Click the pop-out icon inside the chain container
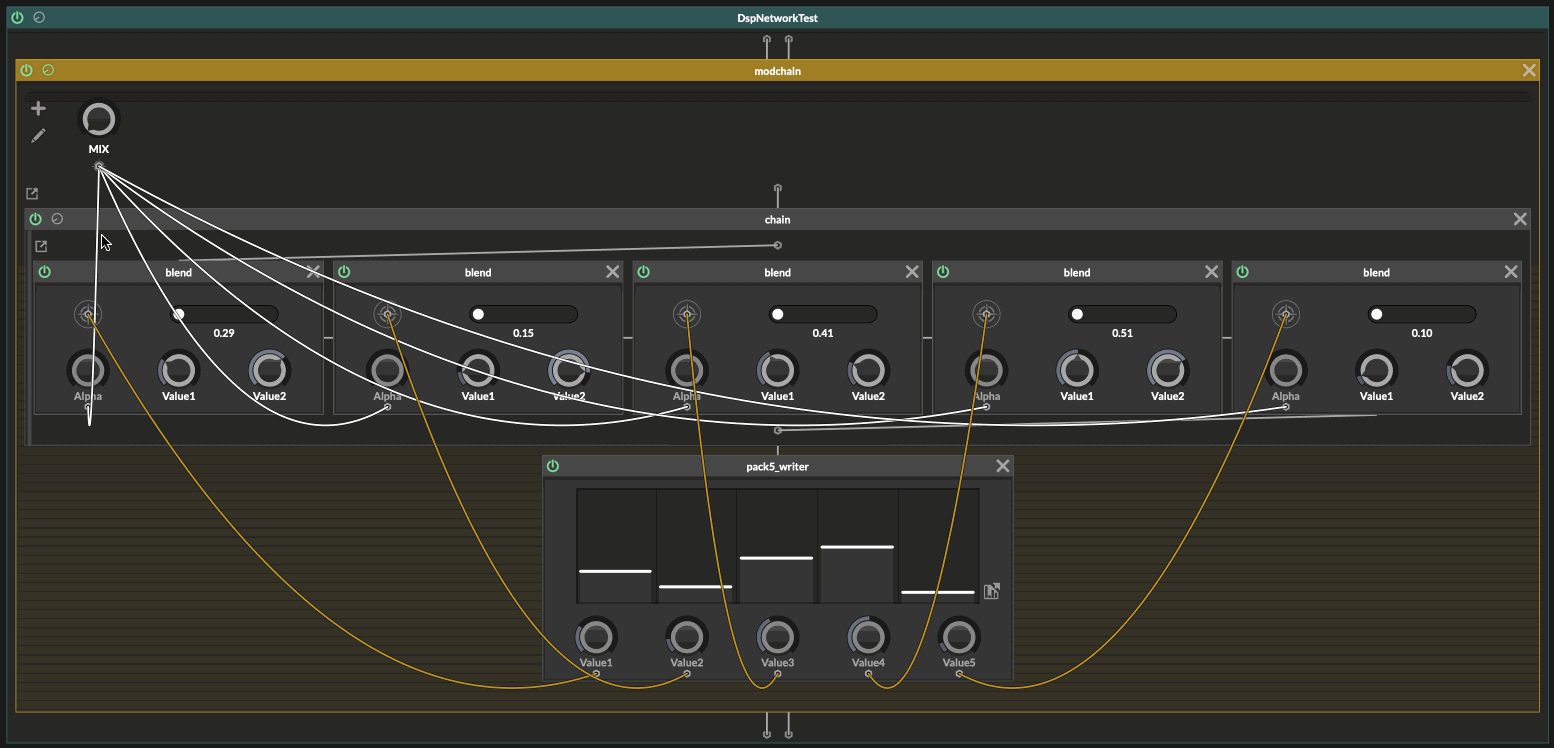 (41, 246)
